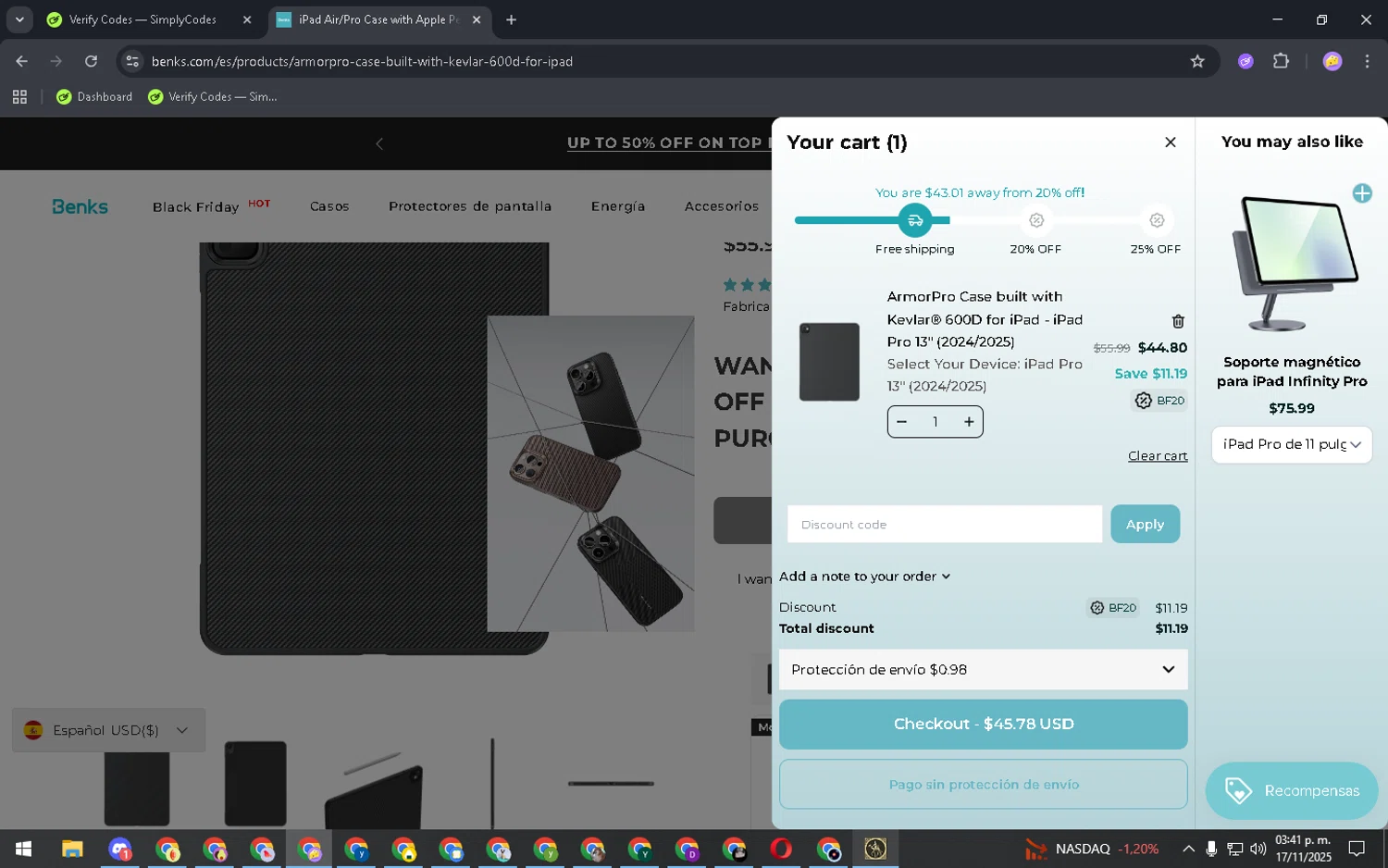The height and width of the screenshot is (868, 1388).
Task: Decrease item quantity with minus button
Action: click(901, 422)
